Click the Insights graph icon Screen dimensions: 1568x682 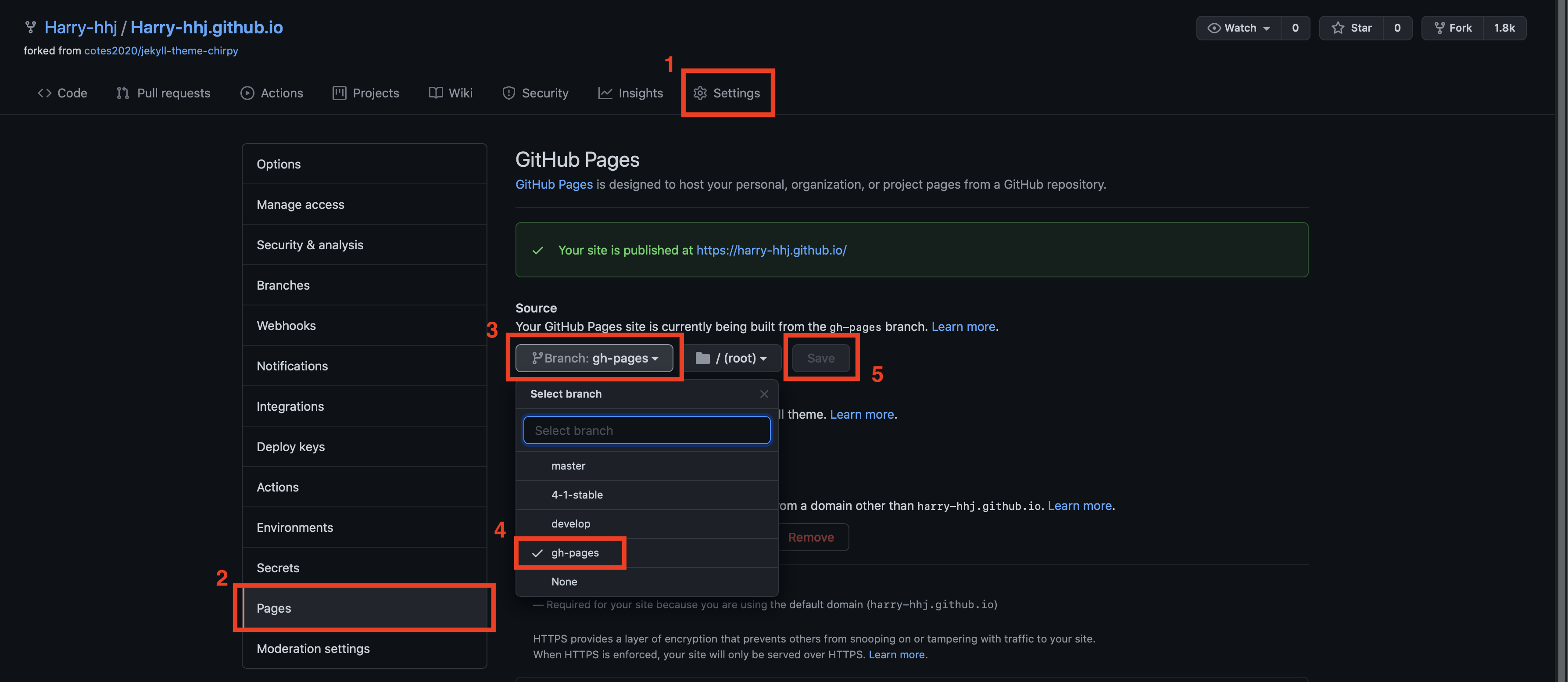pyautogui.click(x=605, y=93)
